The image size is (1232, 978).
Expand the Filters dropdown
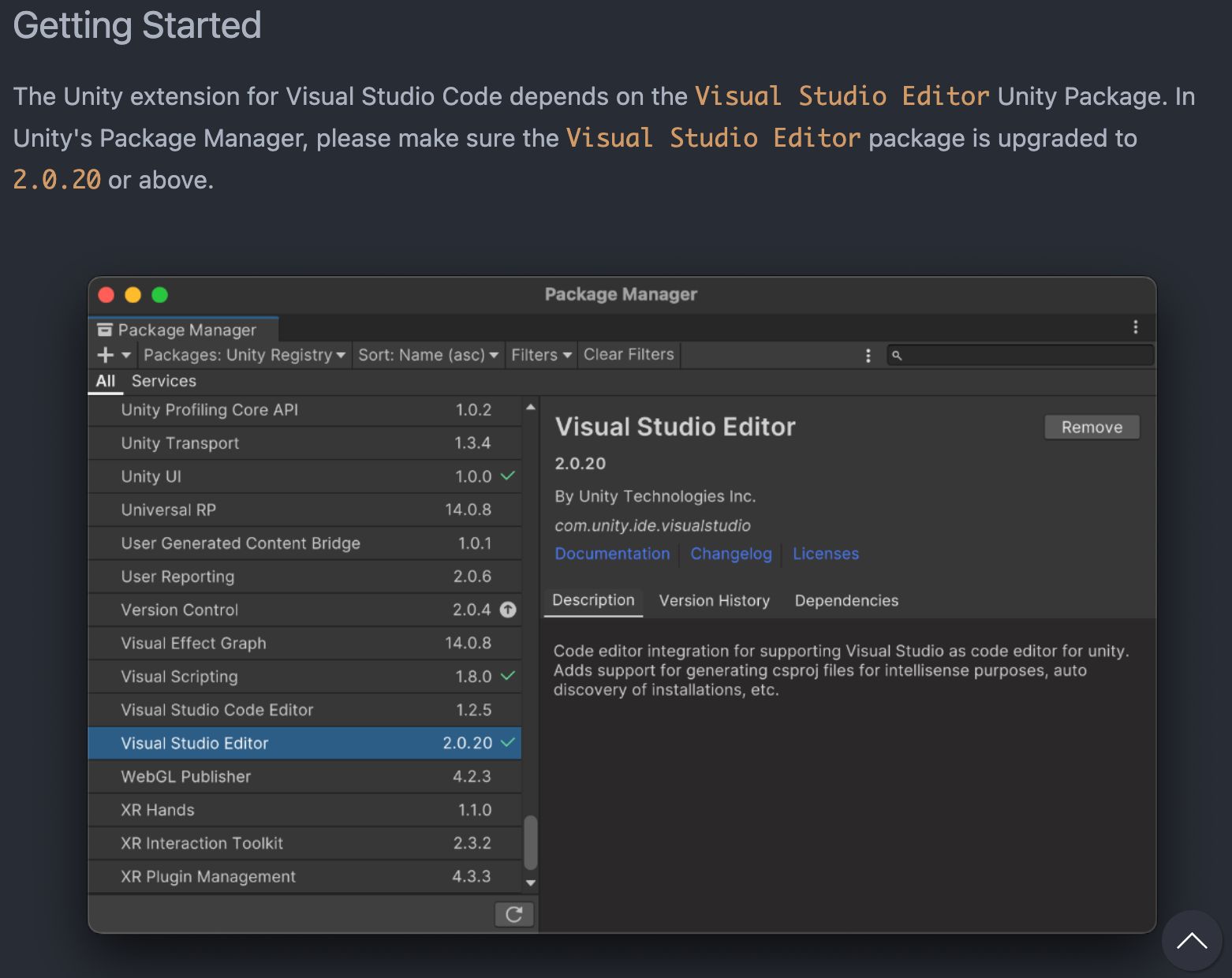tap(541, 355)
